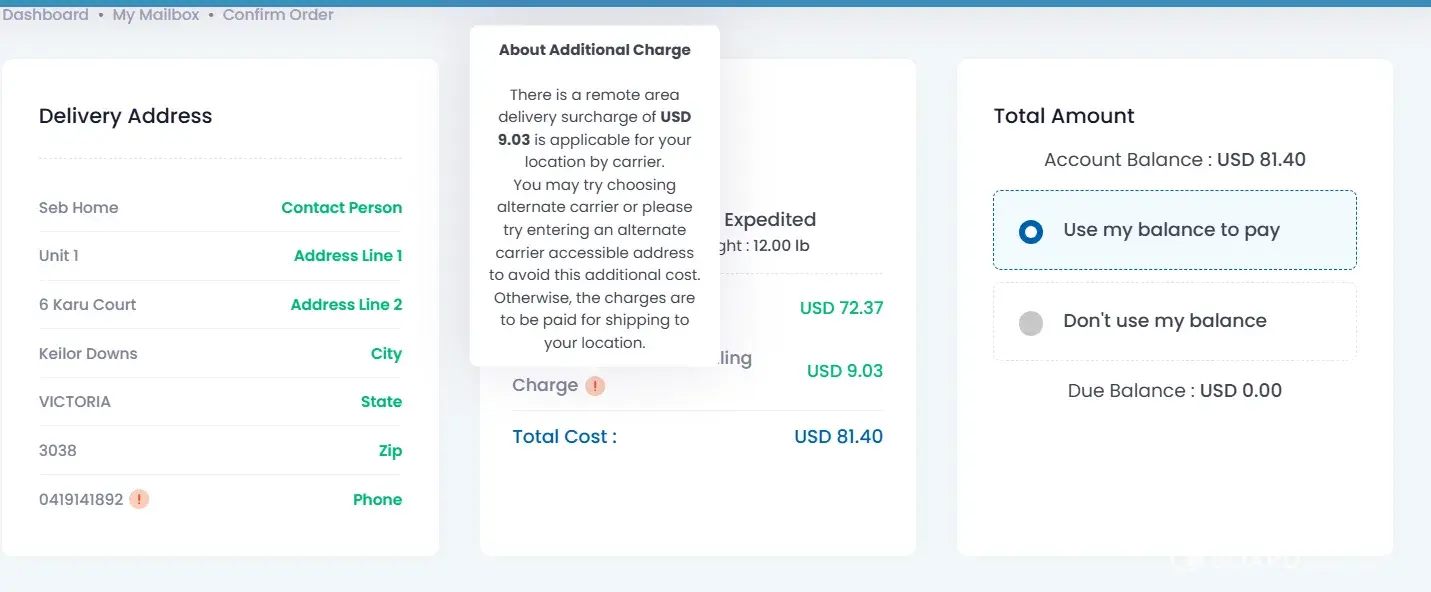Select the "Use my balance to pay" option

[x=1031, y=231]
